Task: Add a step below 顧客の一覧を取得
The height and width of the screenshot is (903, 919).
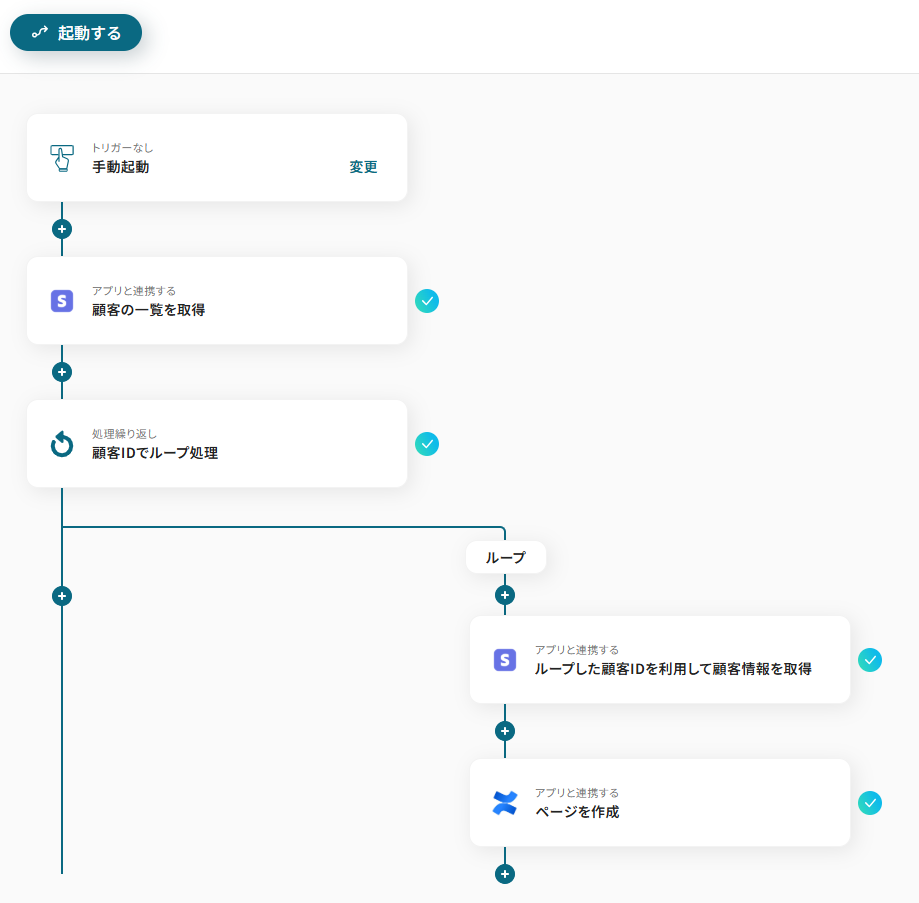Action: pos(62,372)
